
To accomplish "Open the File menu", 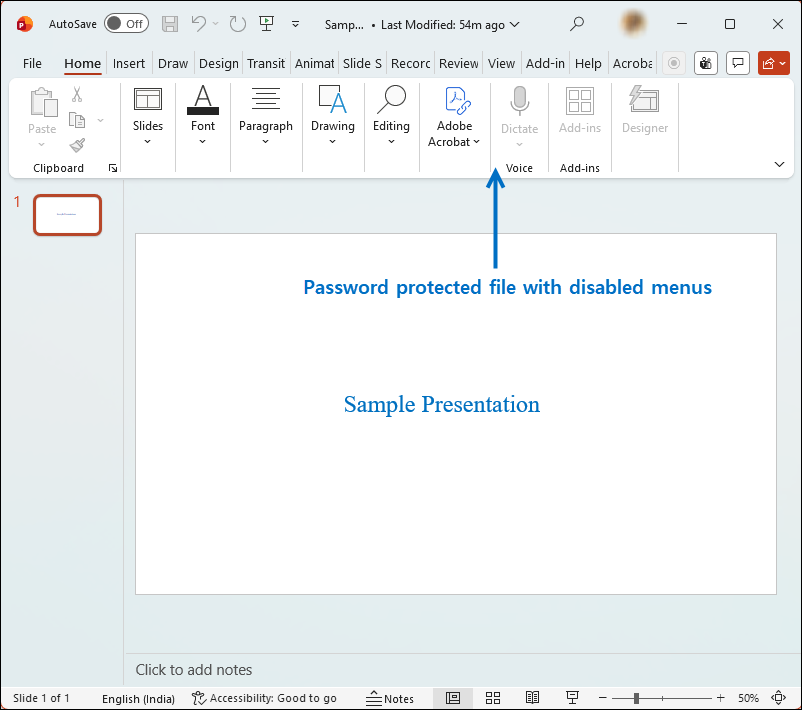I will tap(32, 62).
